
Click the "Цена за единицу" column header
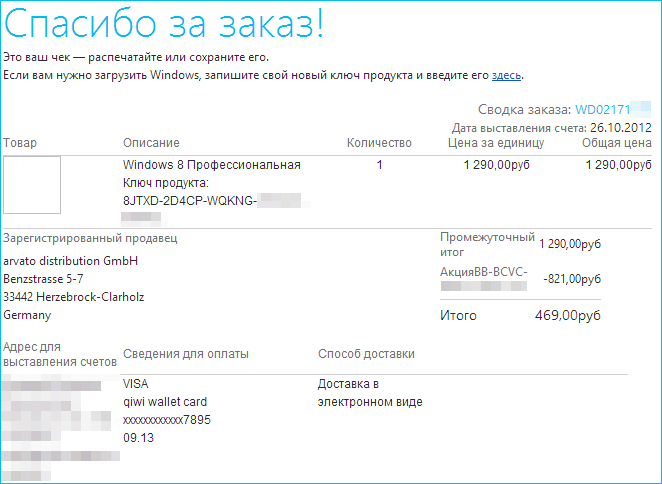(496, 143)
